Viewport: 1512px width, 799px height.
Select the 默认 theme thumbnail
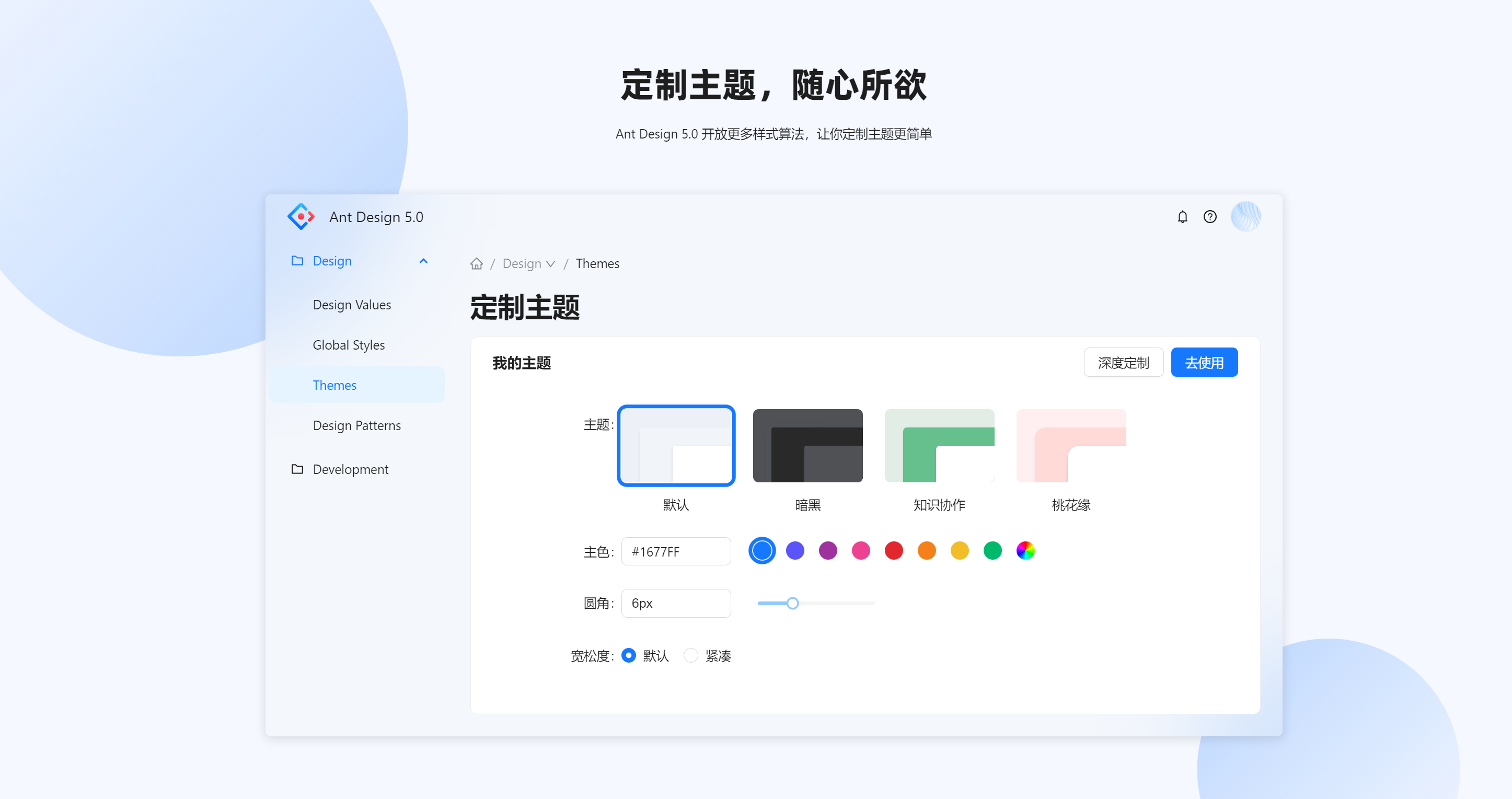(x=676, y=446)
